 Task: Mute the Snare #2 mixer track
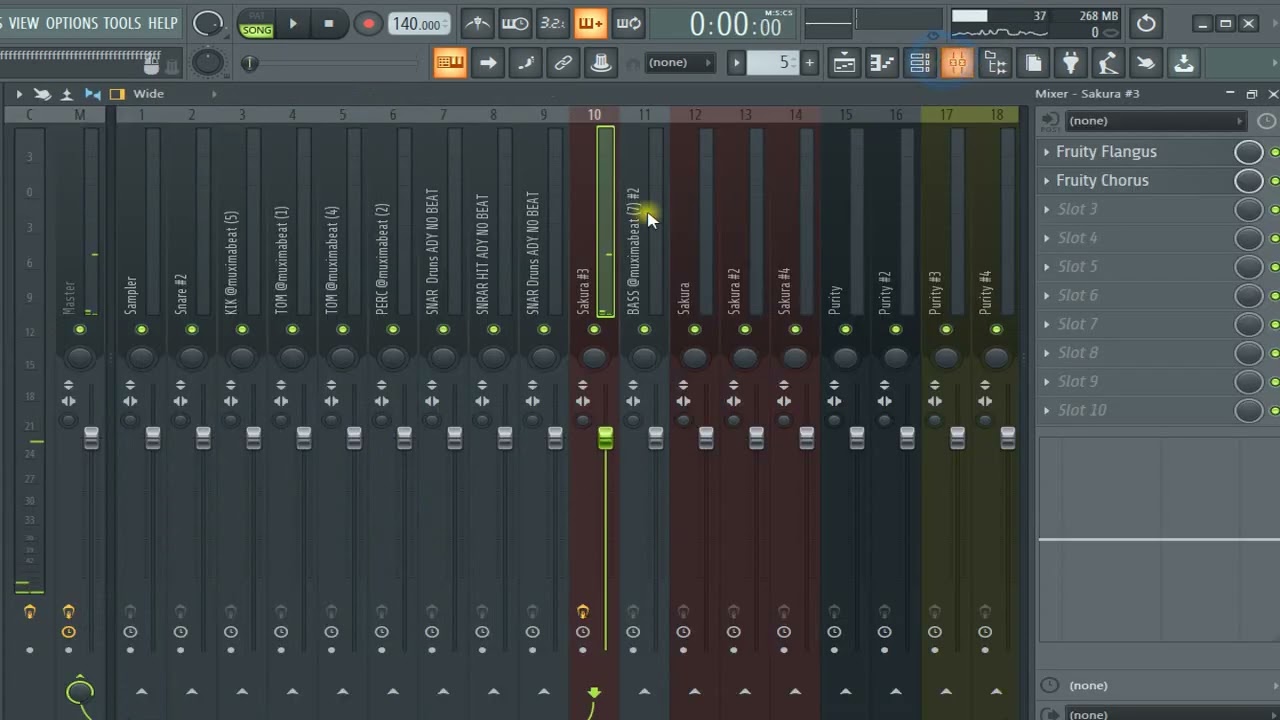pos(192,330)
